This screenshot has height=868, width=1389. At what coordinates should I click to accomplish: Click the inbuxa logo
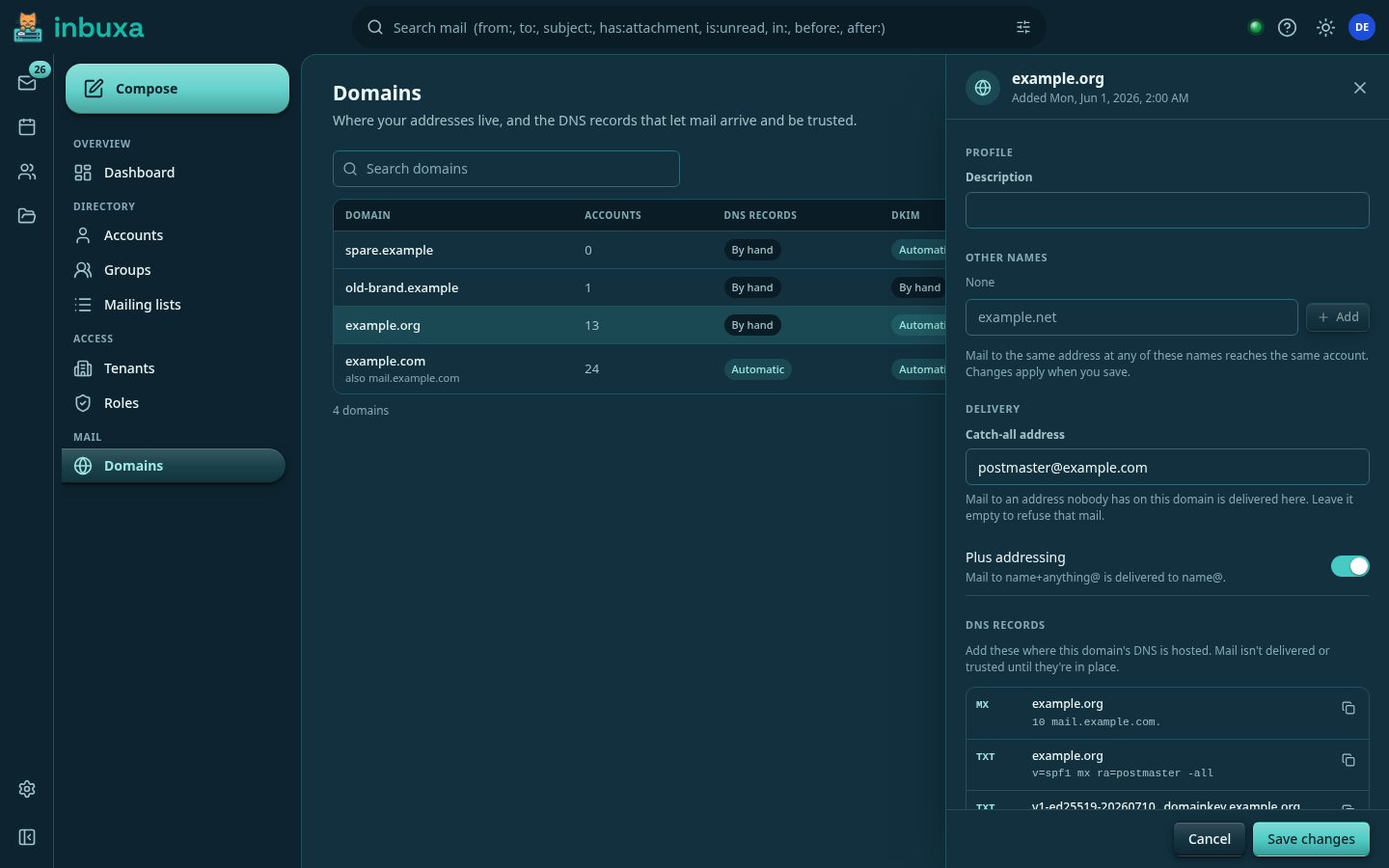[x=79, y=27]
